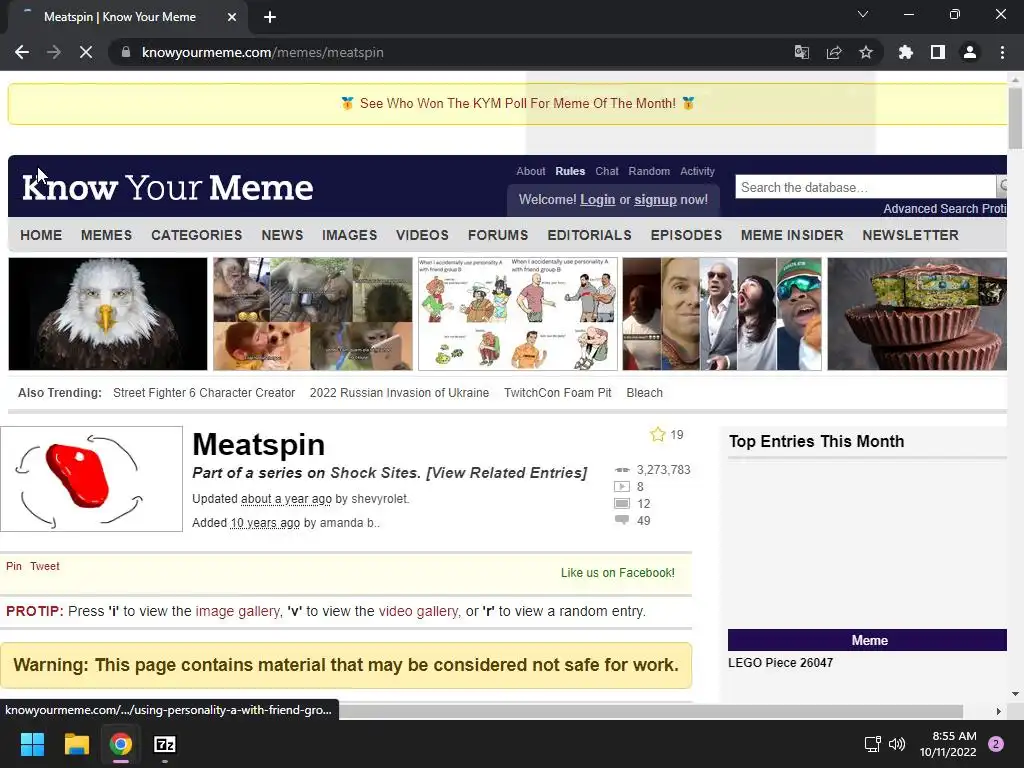Click the site lock icon
1024x768 pixels.
pyautogui.click(x=126, y=52)
